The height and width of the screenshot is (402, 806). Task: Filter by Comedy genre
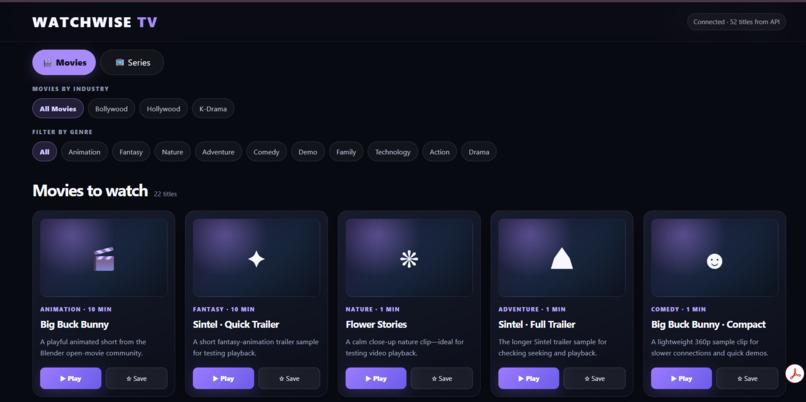pos(266,152)
